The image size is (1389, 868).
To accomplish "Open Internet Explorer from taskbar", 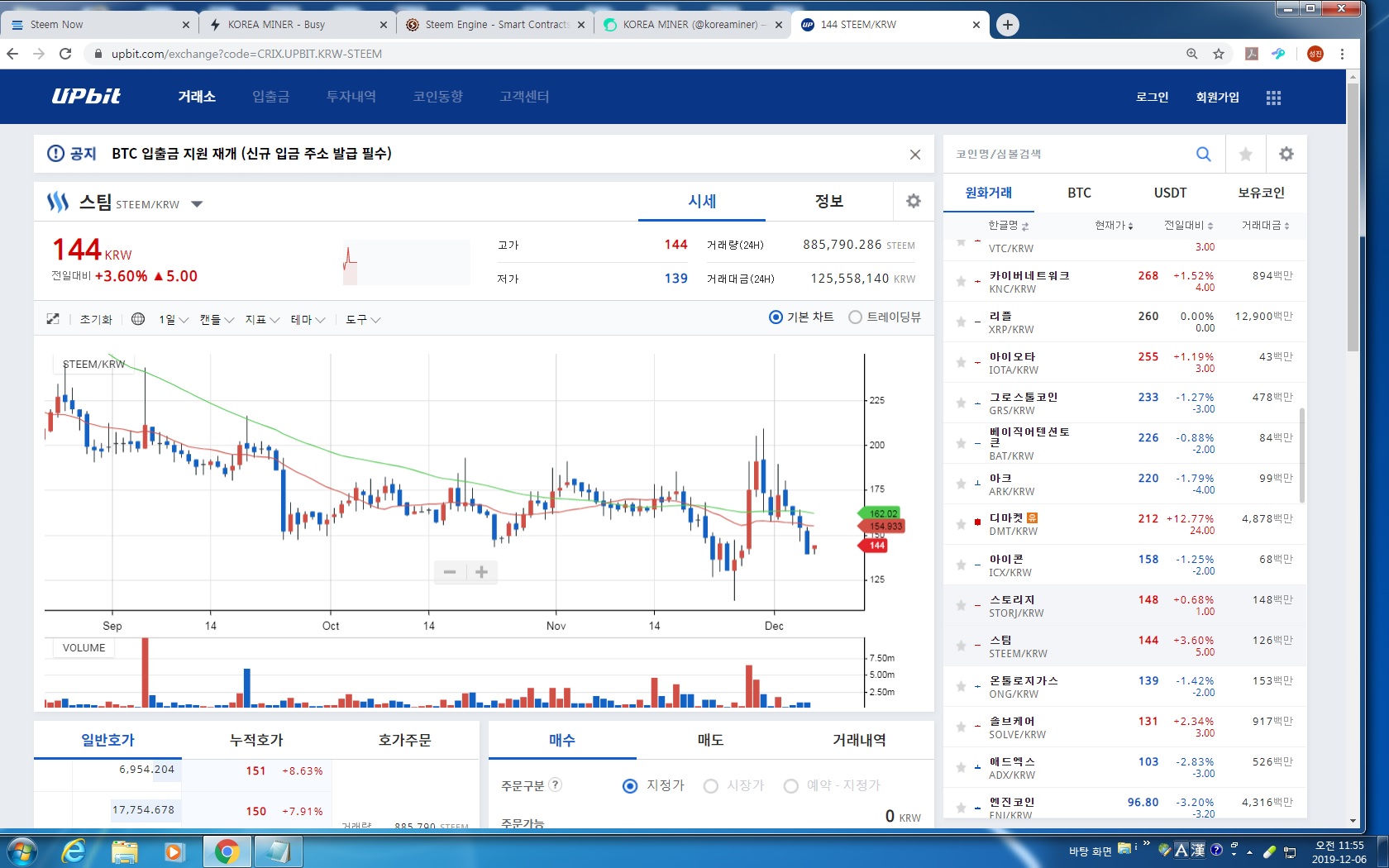I will [74, 851].
